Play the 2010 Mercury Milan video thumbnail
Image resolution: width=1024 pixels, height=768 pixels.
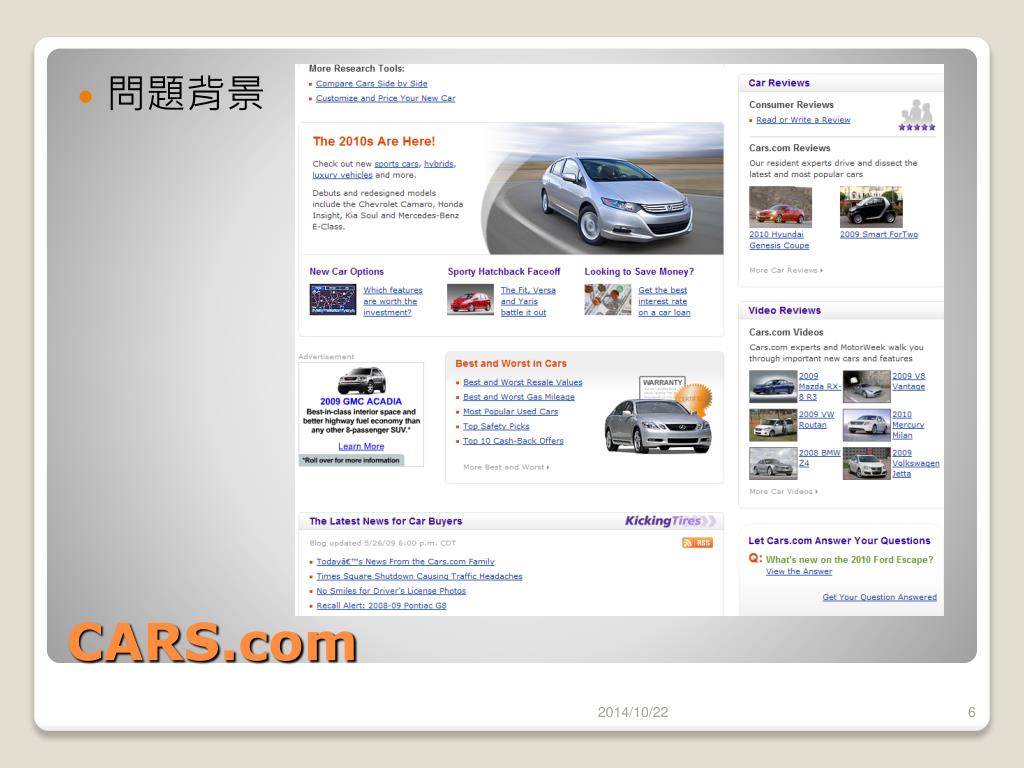867,424
